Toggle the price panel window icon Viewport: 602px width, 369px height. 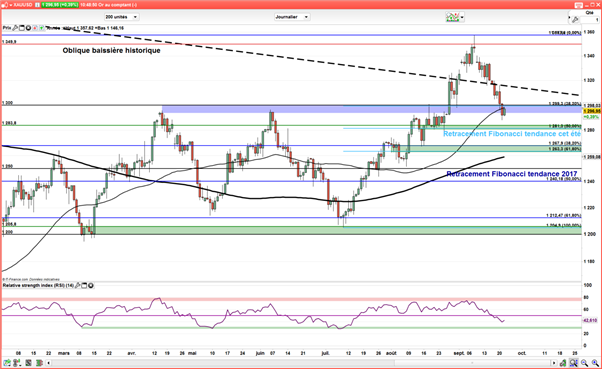[x=22, y=28]
